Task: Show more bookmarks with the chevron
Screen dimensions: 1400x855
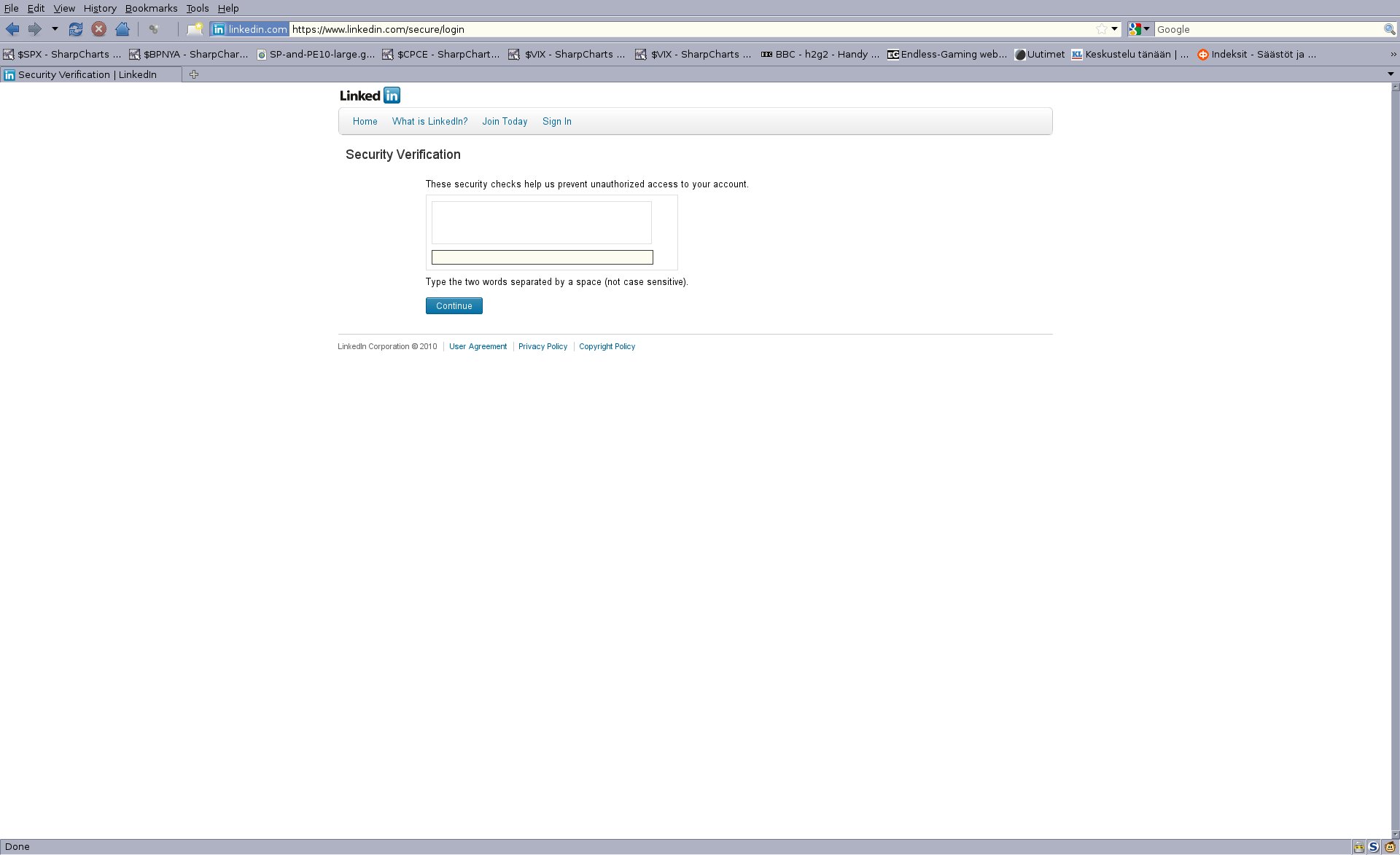Action: pyautogui.click(x=1393, y=54)
